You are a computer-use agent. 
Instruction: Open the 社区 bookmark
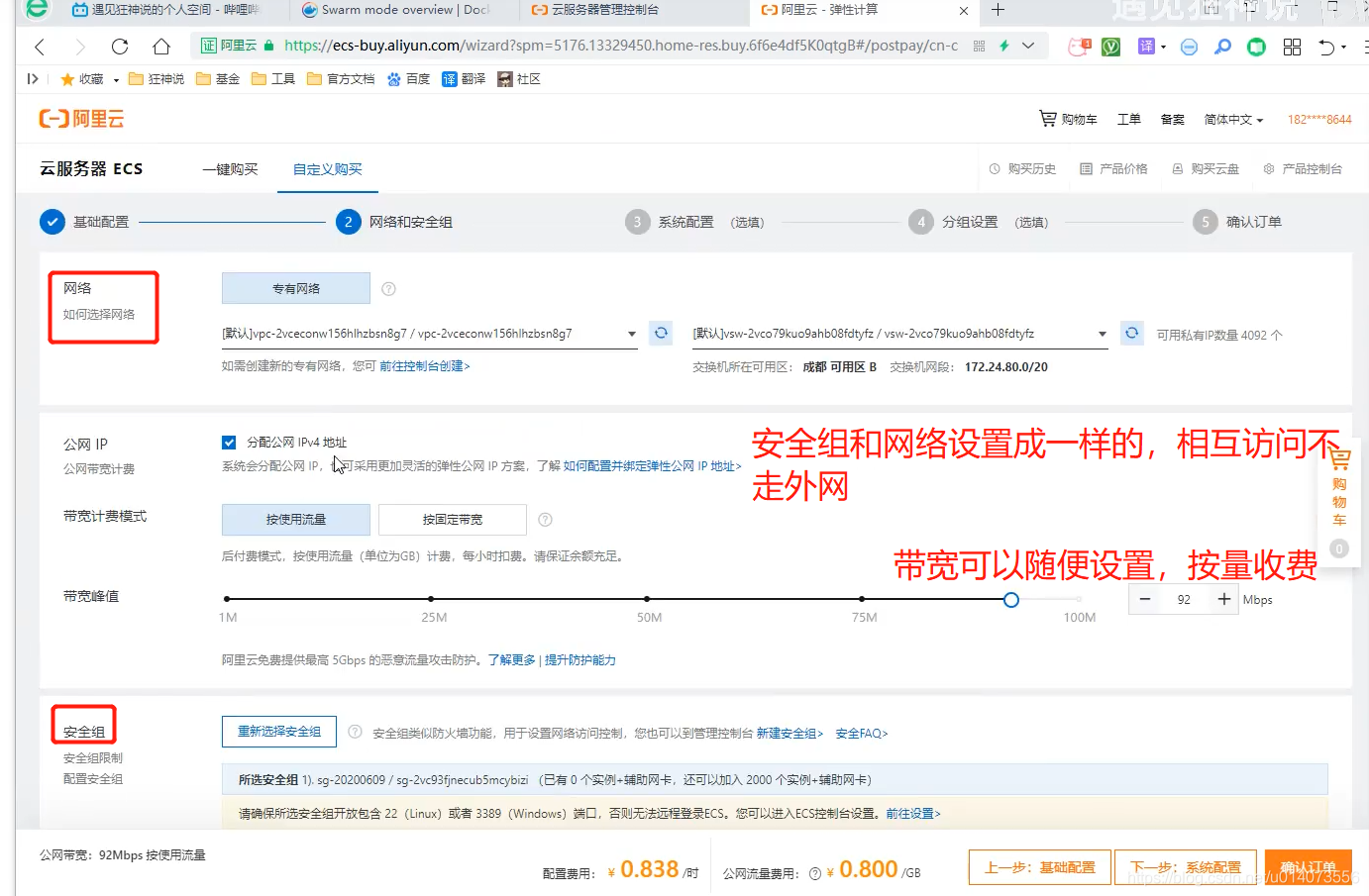coord(519,79)
